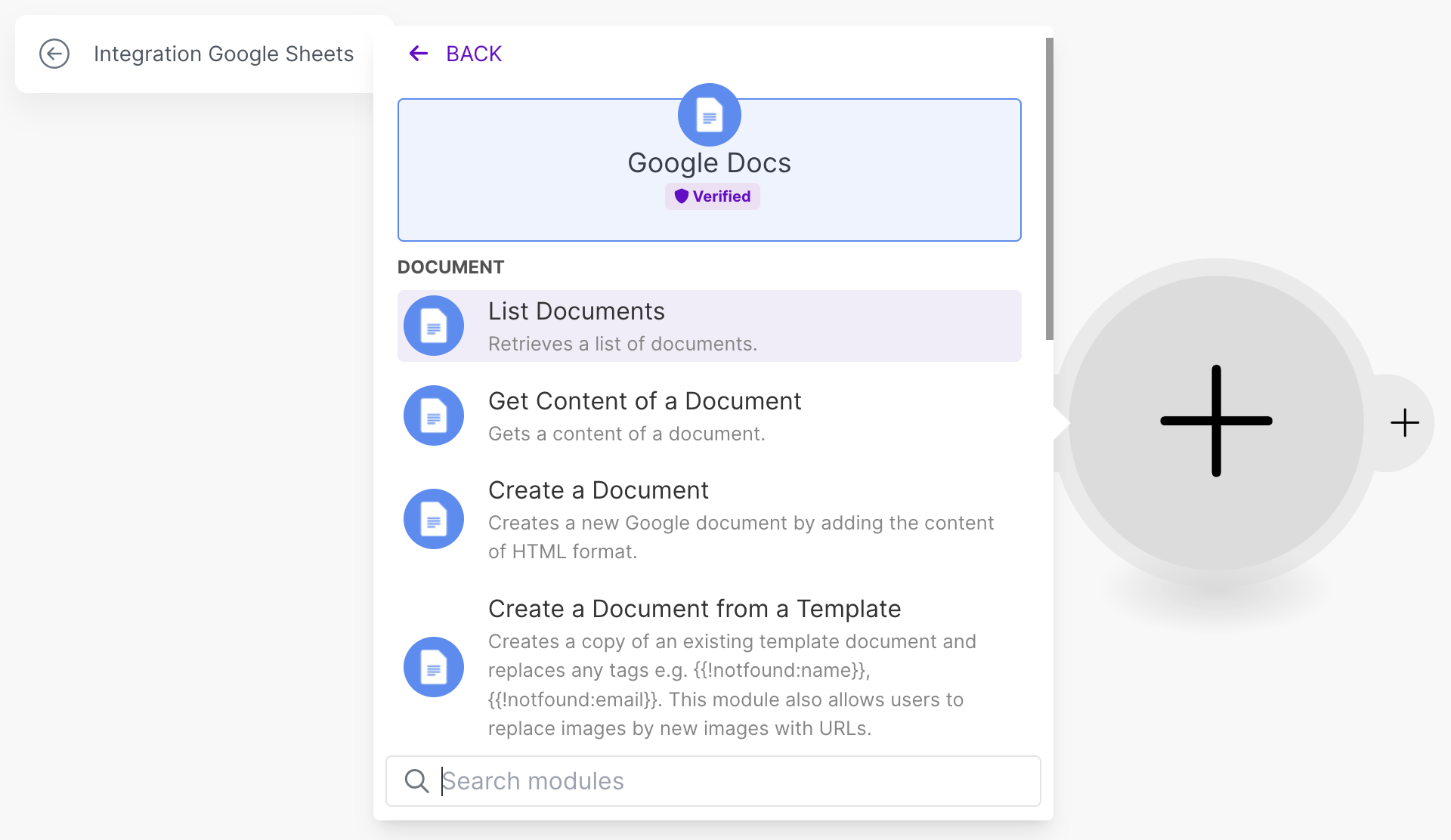Viewport: 1451px width, 840px height.
Task: Click the large plus module circle
Action: coord(1216,422)
